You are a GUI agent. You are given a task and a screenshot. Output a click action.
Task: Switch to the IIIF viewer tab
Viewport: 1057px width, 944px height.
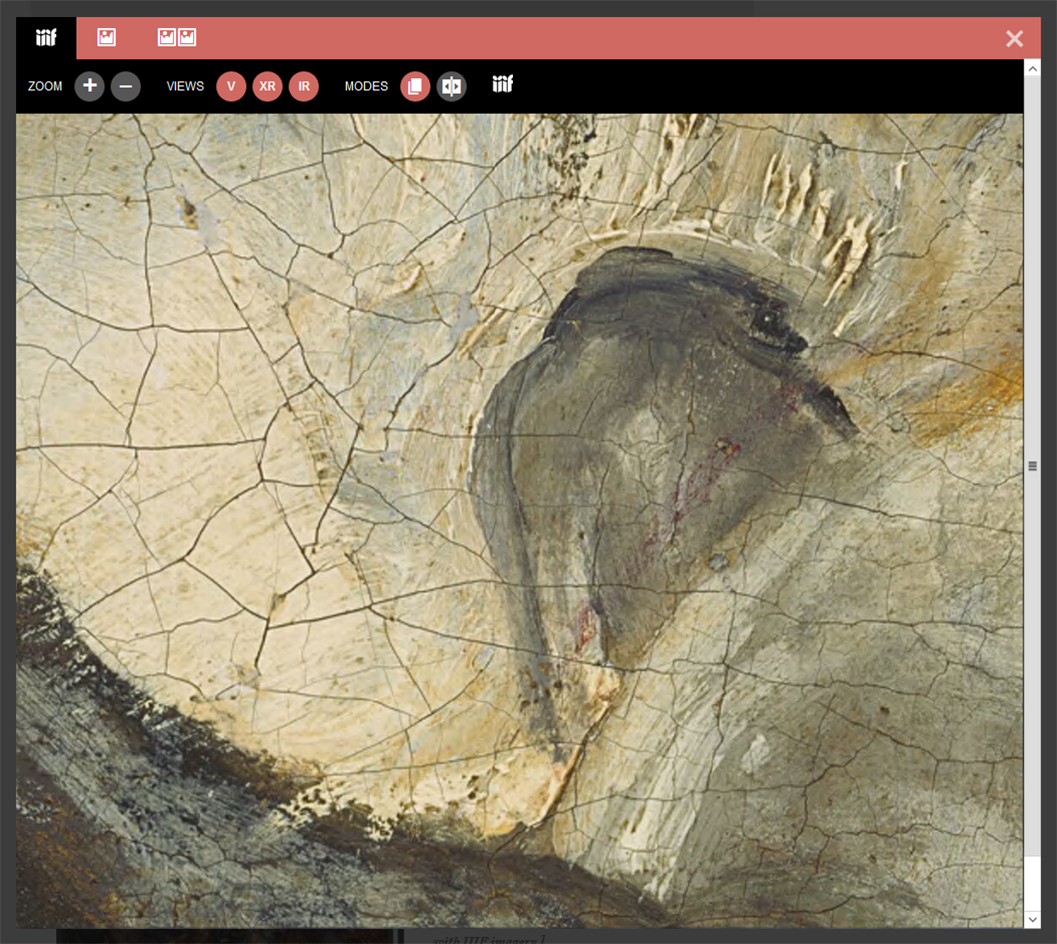click(46, 38)
